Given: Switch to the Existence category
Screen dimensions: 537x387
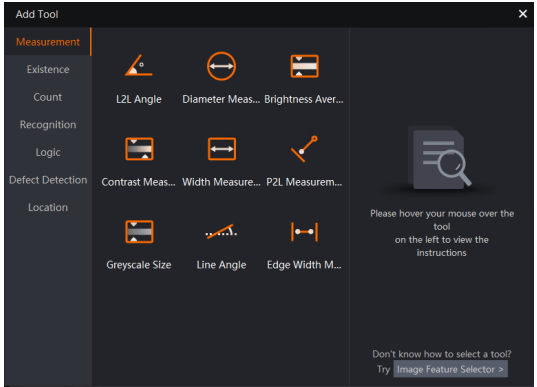Looking at the screenshot, I should 48,70.
